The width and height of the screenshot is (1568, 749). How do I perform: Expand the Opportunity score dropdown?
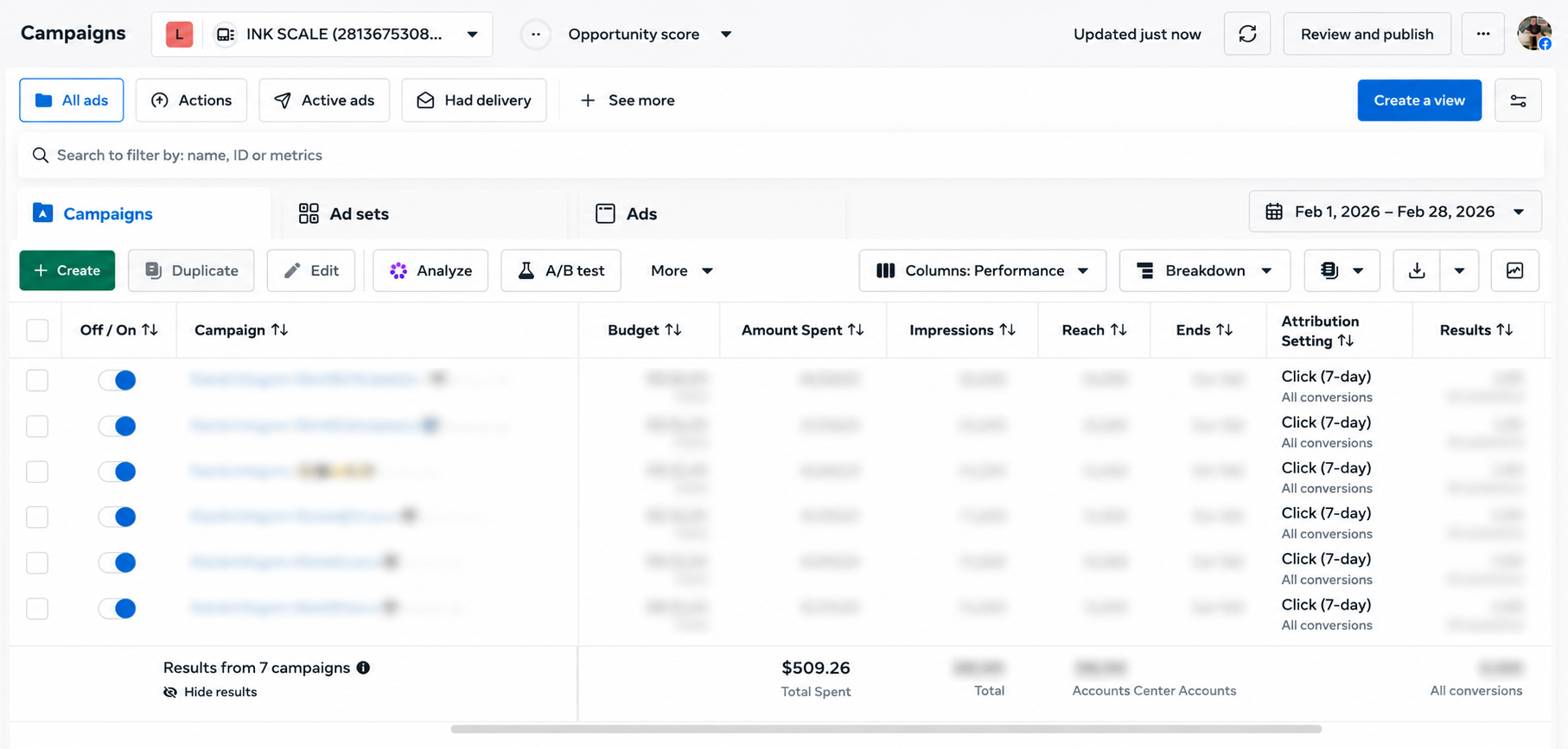726,35
